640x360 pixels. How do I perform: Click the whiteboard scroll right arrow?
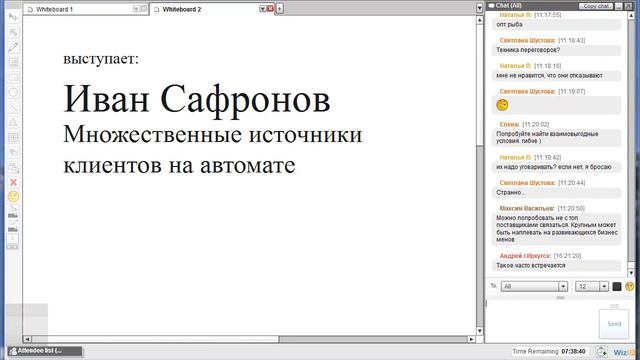pos(471,339)
